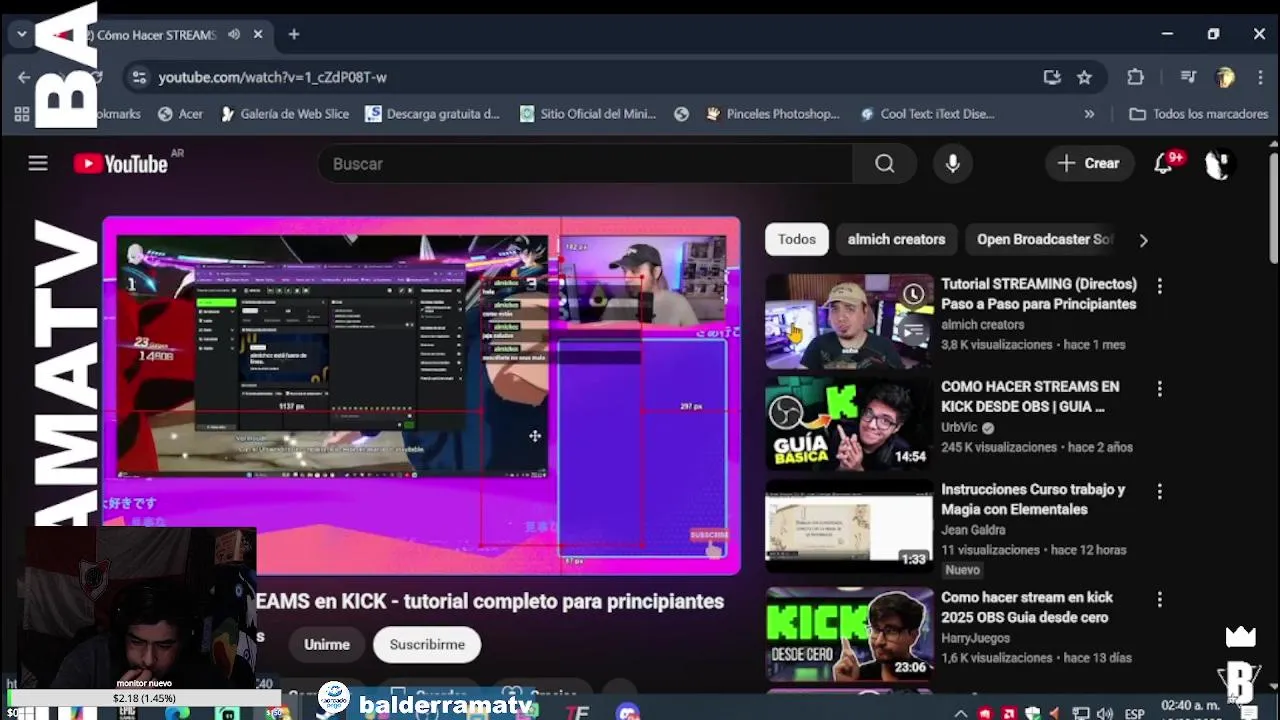Open the Descarga gratuita bookmark
This screenshot has height=720, width=1280.
pos(432,114)
